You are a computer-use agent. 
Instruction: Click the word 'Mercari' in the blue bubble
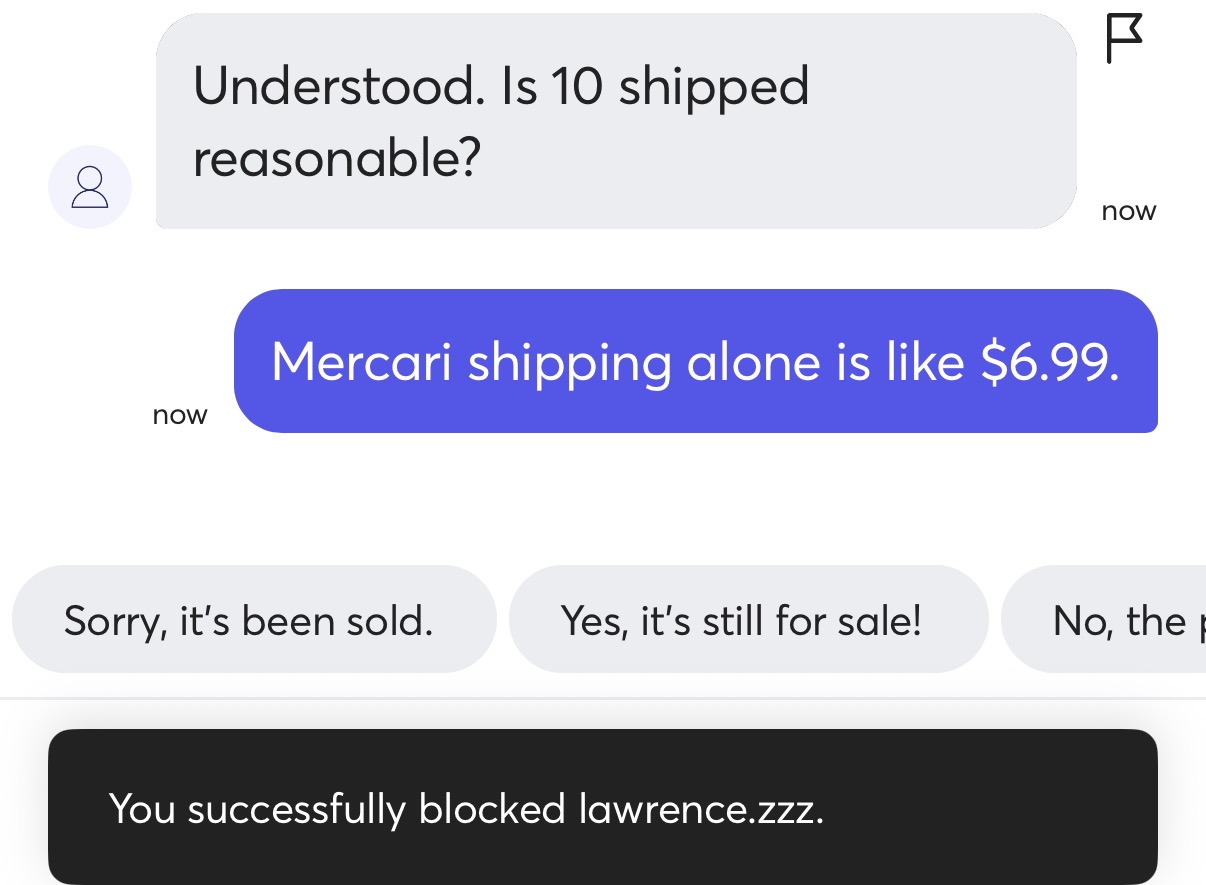361,361
